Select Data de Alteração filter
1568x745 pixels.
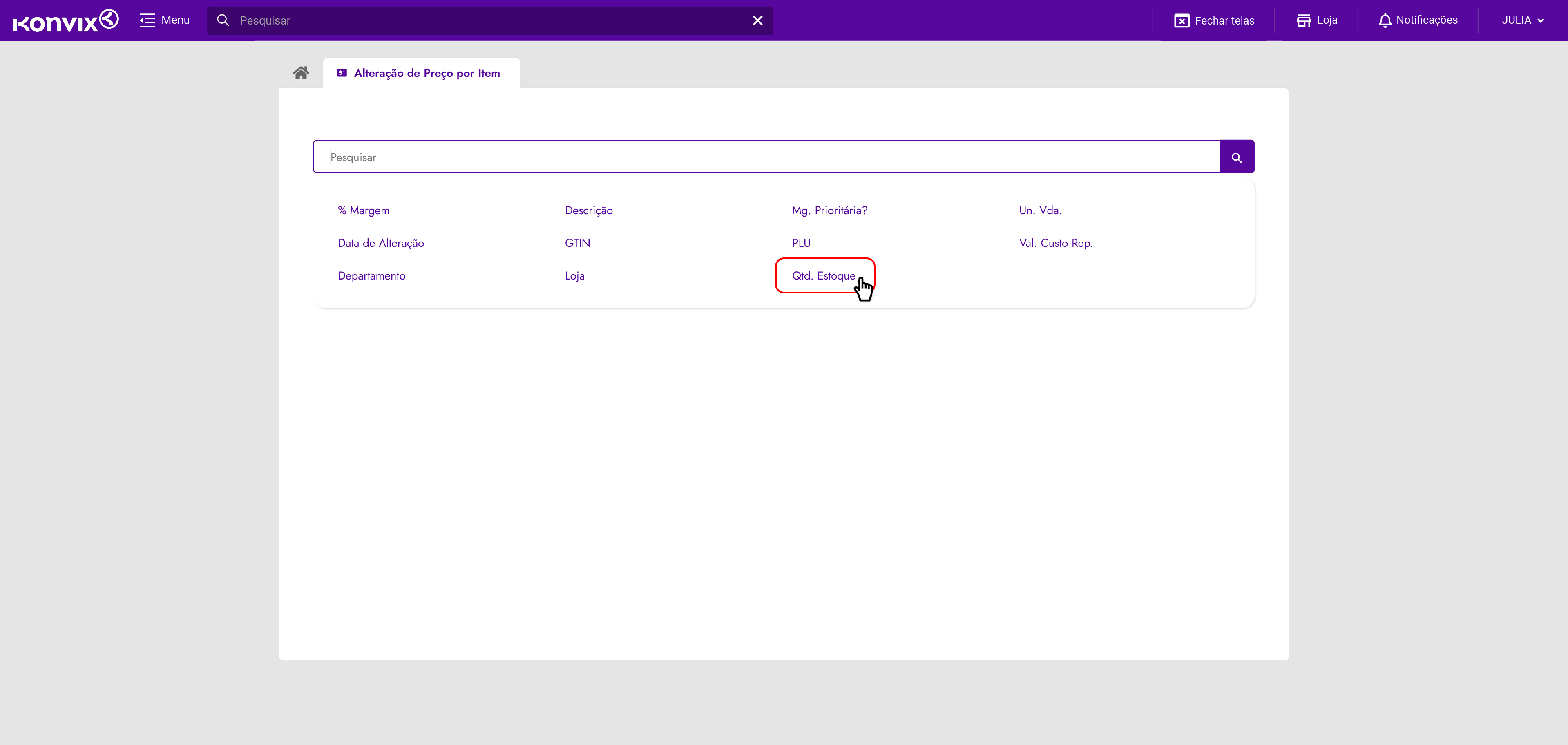click(x=380, y=244)
